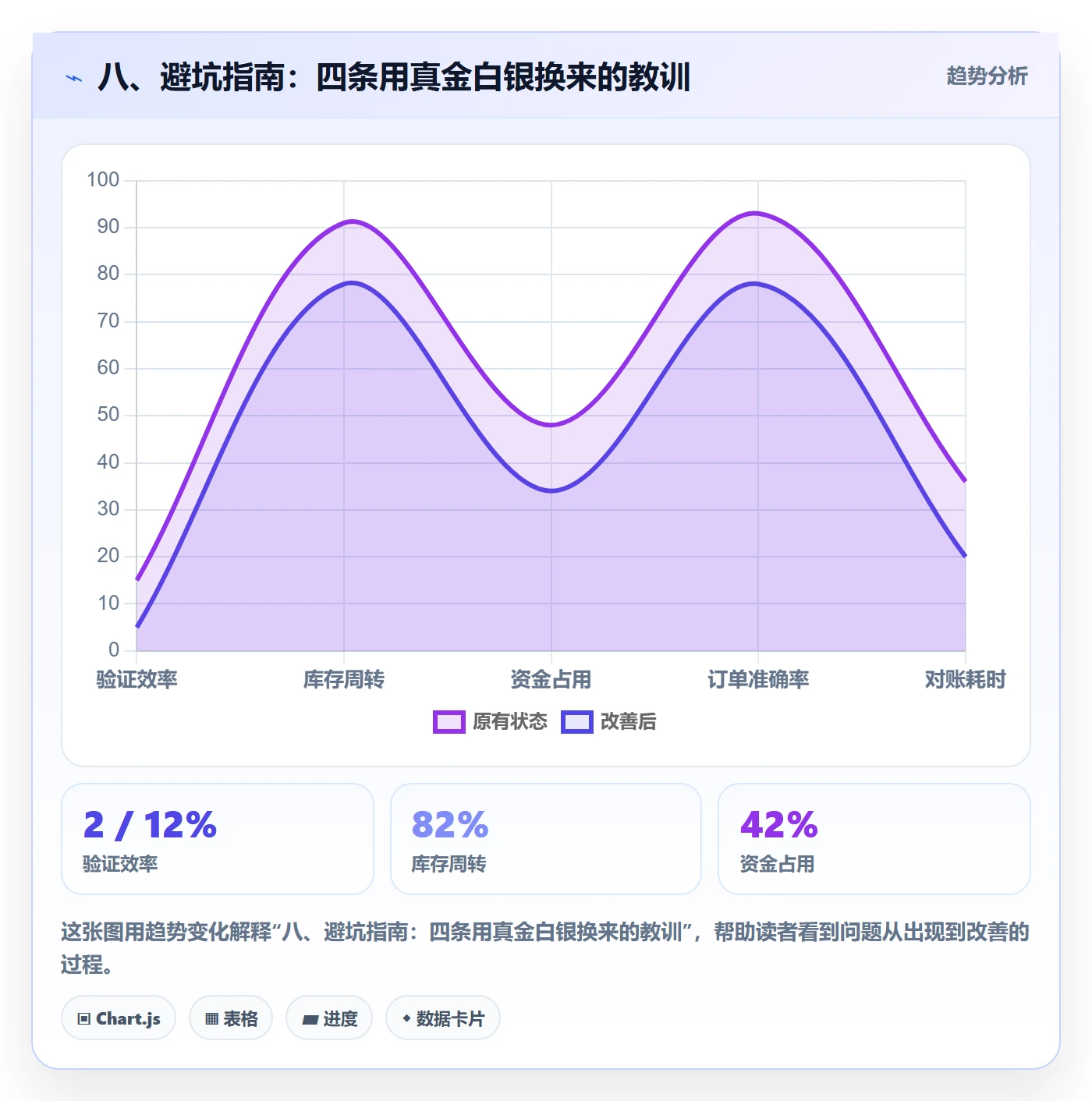The width and height of the screenshot is (1092, 1101).
Task: Click the 趋势分析 label in header
Action: point(987,76)
